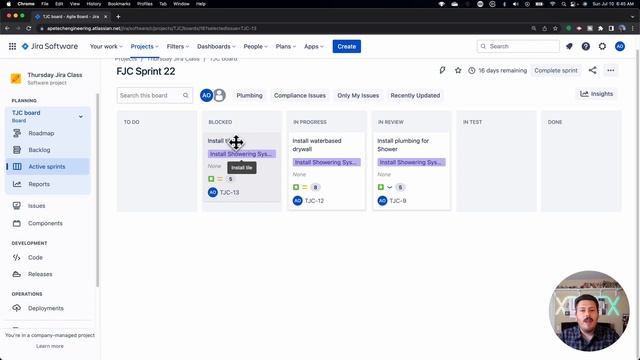Click the Learn more link in sidebar
This screenshot has width=640, height=360.
click(x=50, y=346)
